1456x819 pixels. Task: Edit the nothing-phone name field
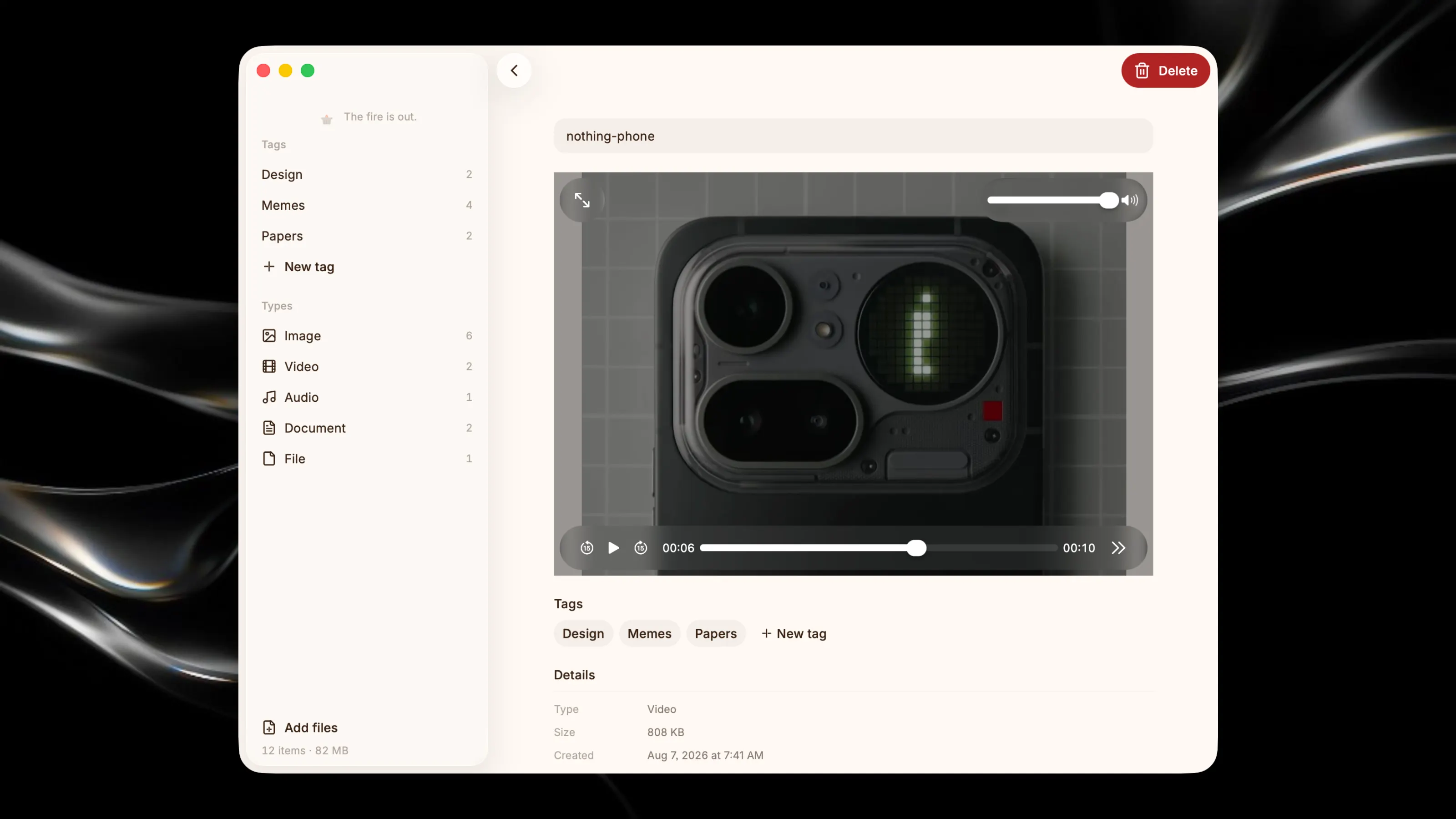click(853, 136)
